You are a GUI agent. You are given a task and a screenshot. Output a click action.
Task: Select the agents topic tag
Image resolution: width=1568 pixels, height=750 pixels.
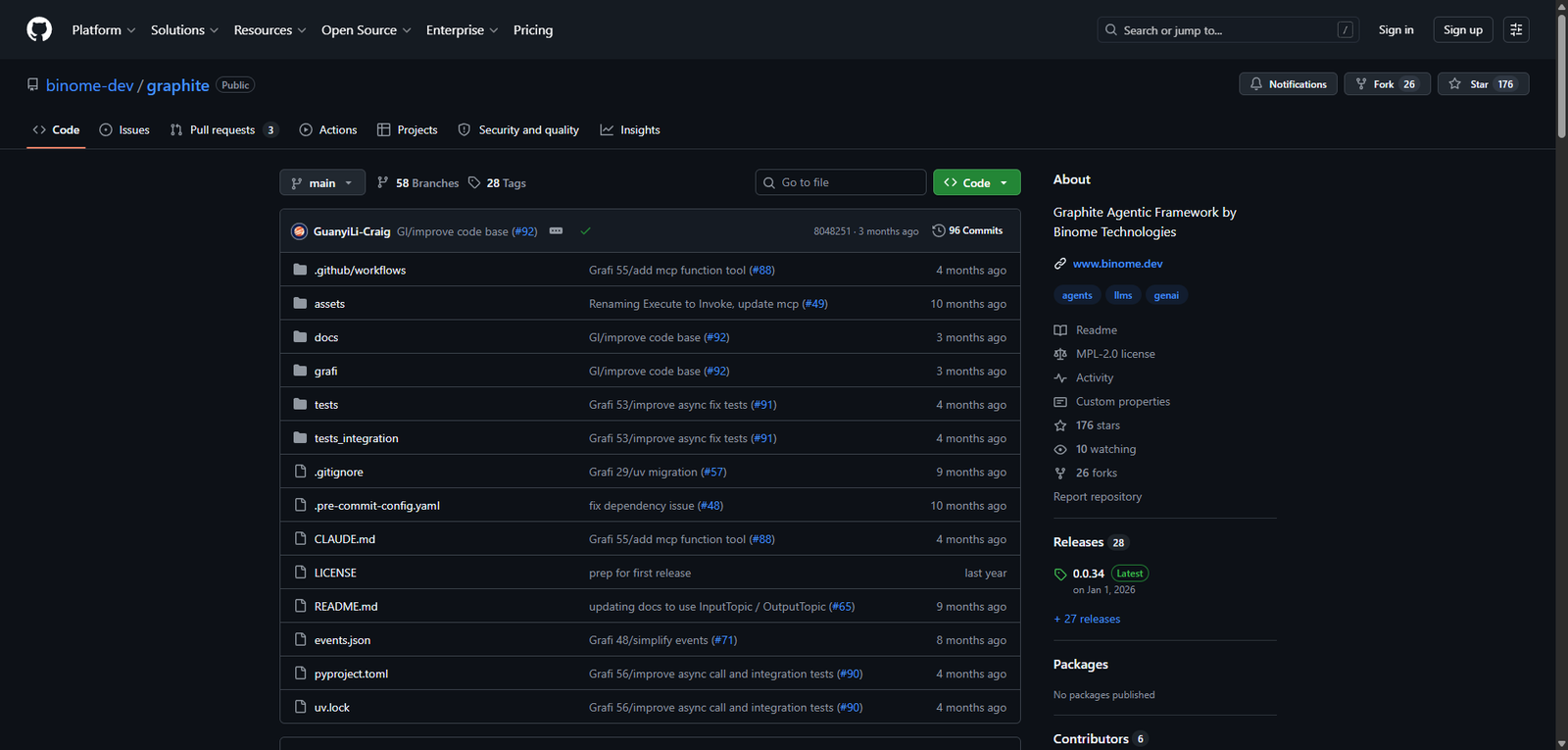coord(1076,295)
